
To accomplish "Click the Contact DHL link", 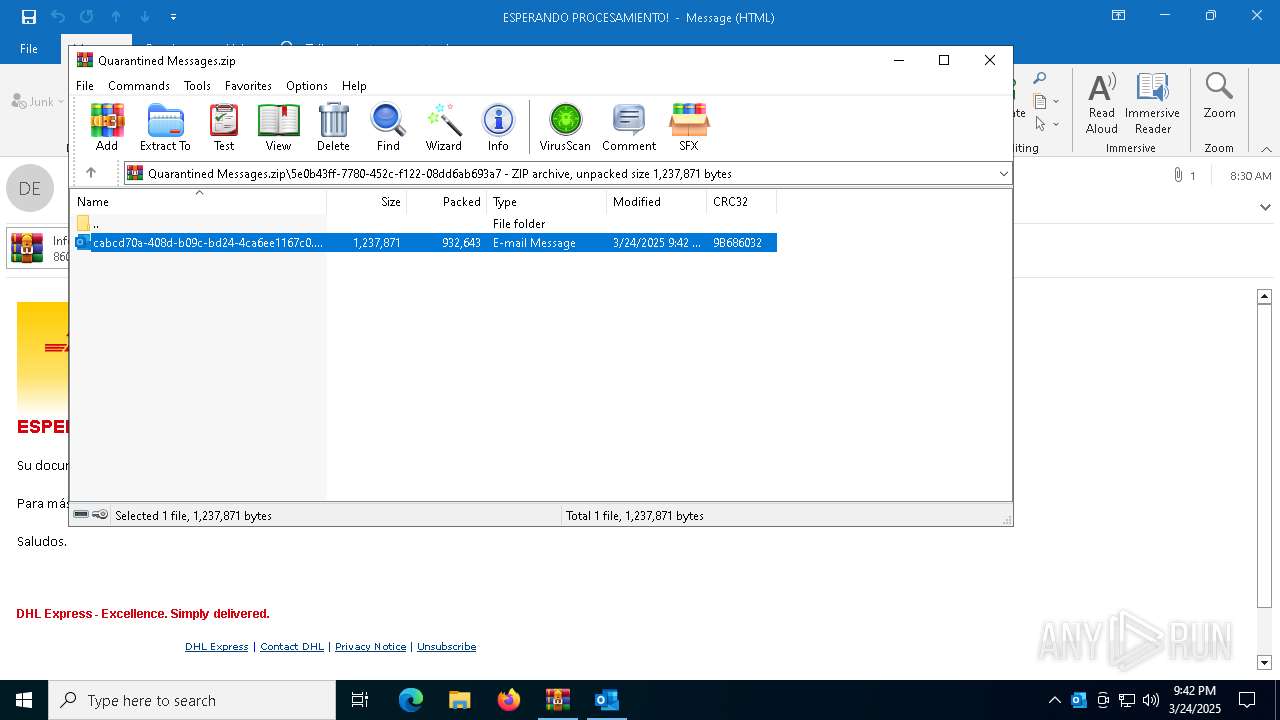I will point(292,647).
